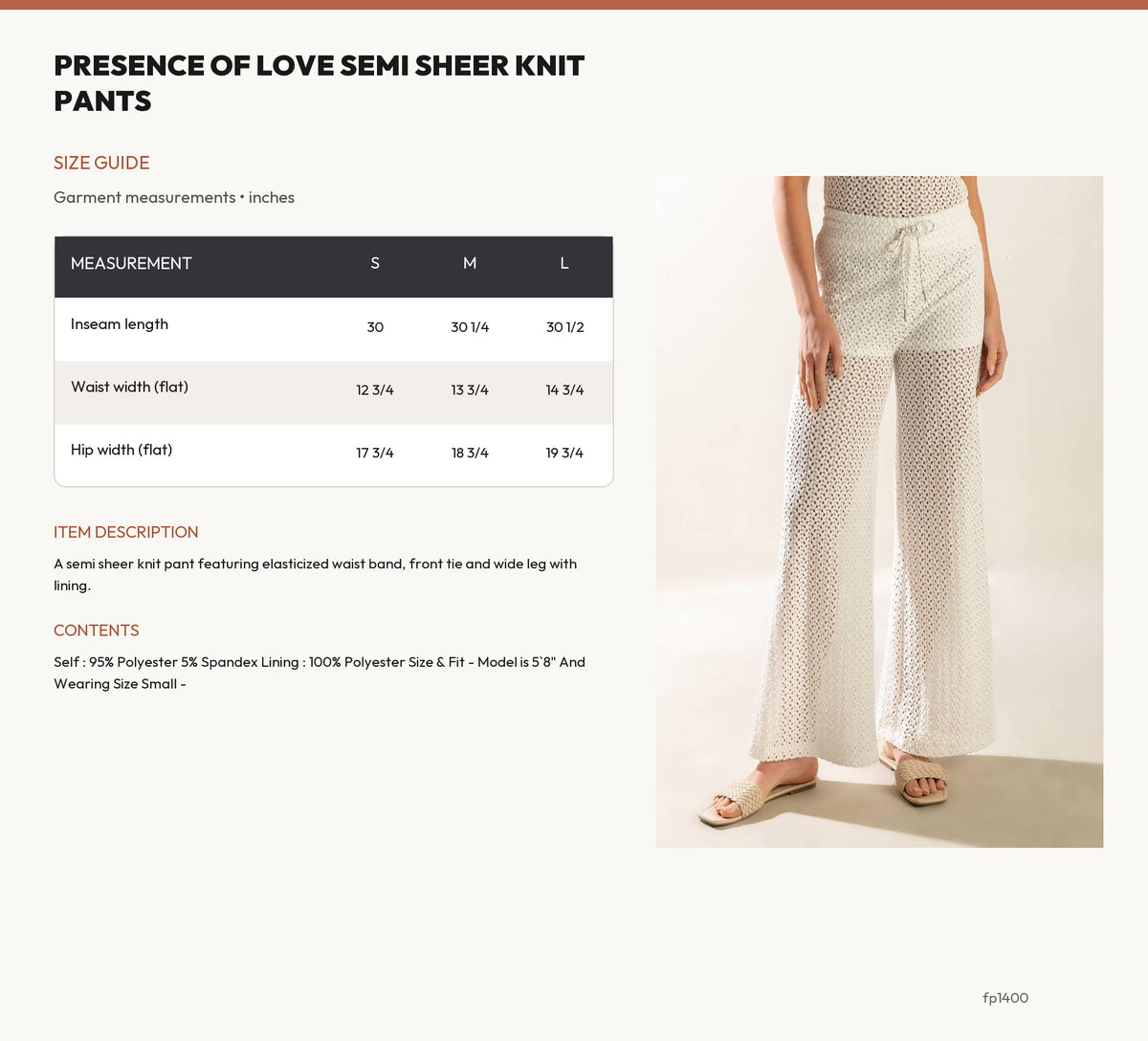Click the L size column header
This screenshot has height=1041, width=1148.
[564, 263]
